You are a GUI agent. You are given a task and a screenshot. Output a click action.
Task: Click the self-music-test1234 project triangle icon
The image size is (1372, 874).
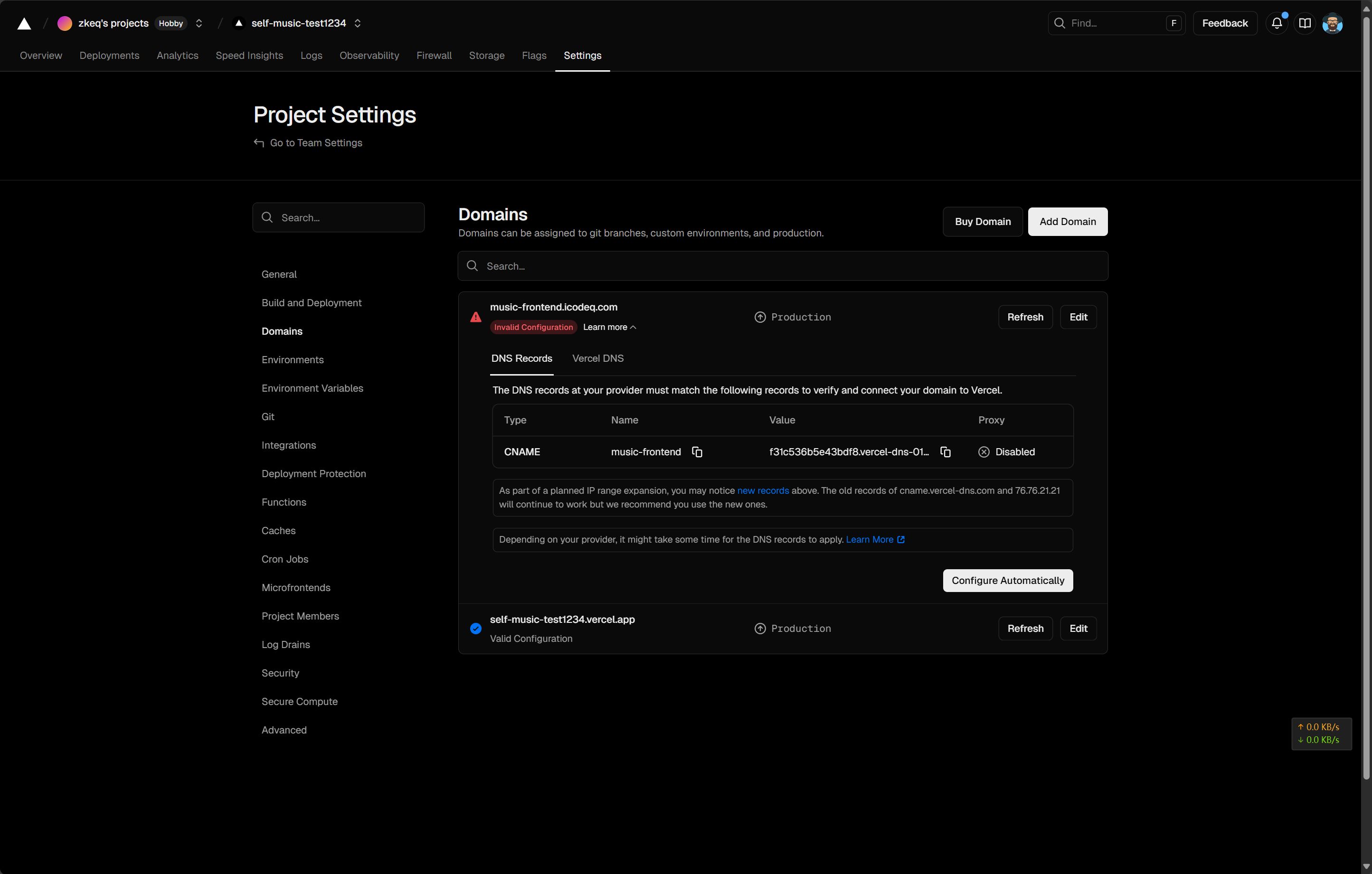[239, 23]
